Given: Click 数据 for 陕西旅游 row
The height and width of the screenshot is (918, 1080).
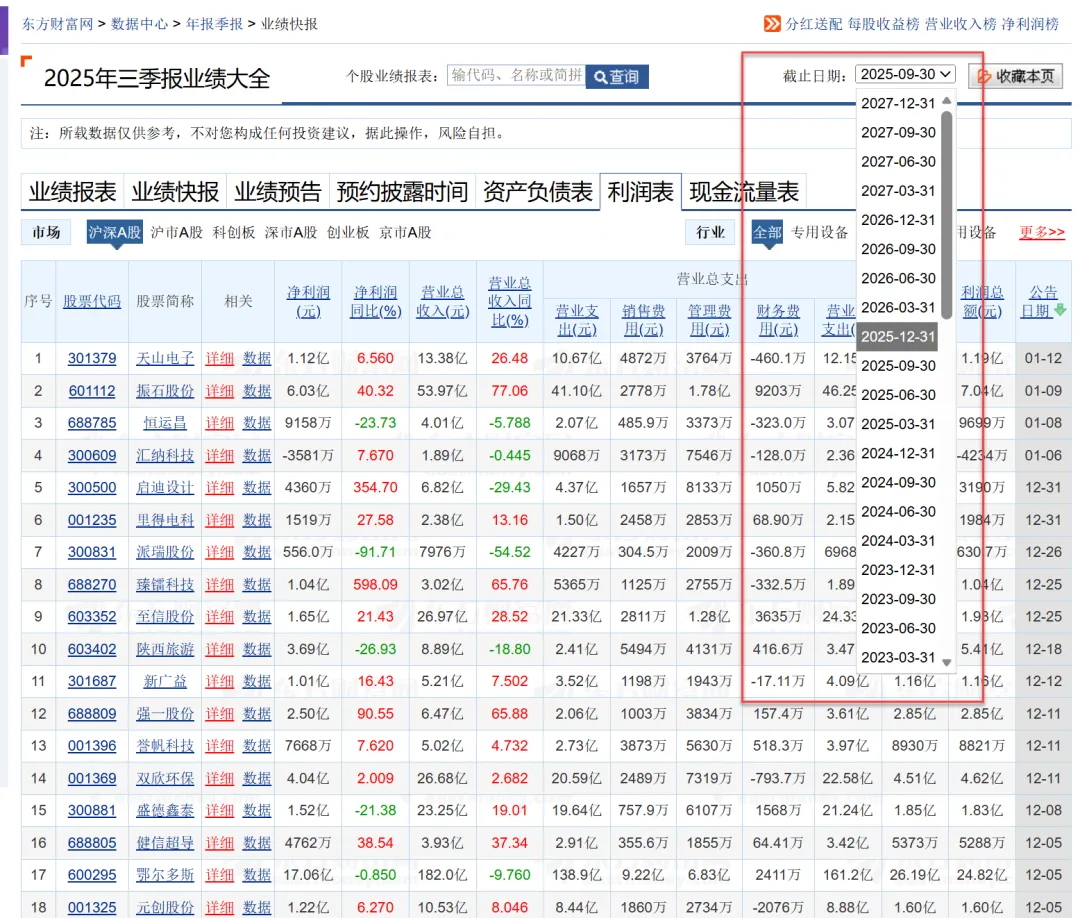Looking at the screenshot, I should pos(257,649).
